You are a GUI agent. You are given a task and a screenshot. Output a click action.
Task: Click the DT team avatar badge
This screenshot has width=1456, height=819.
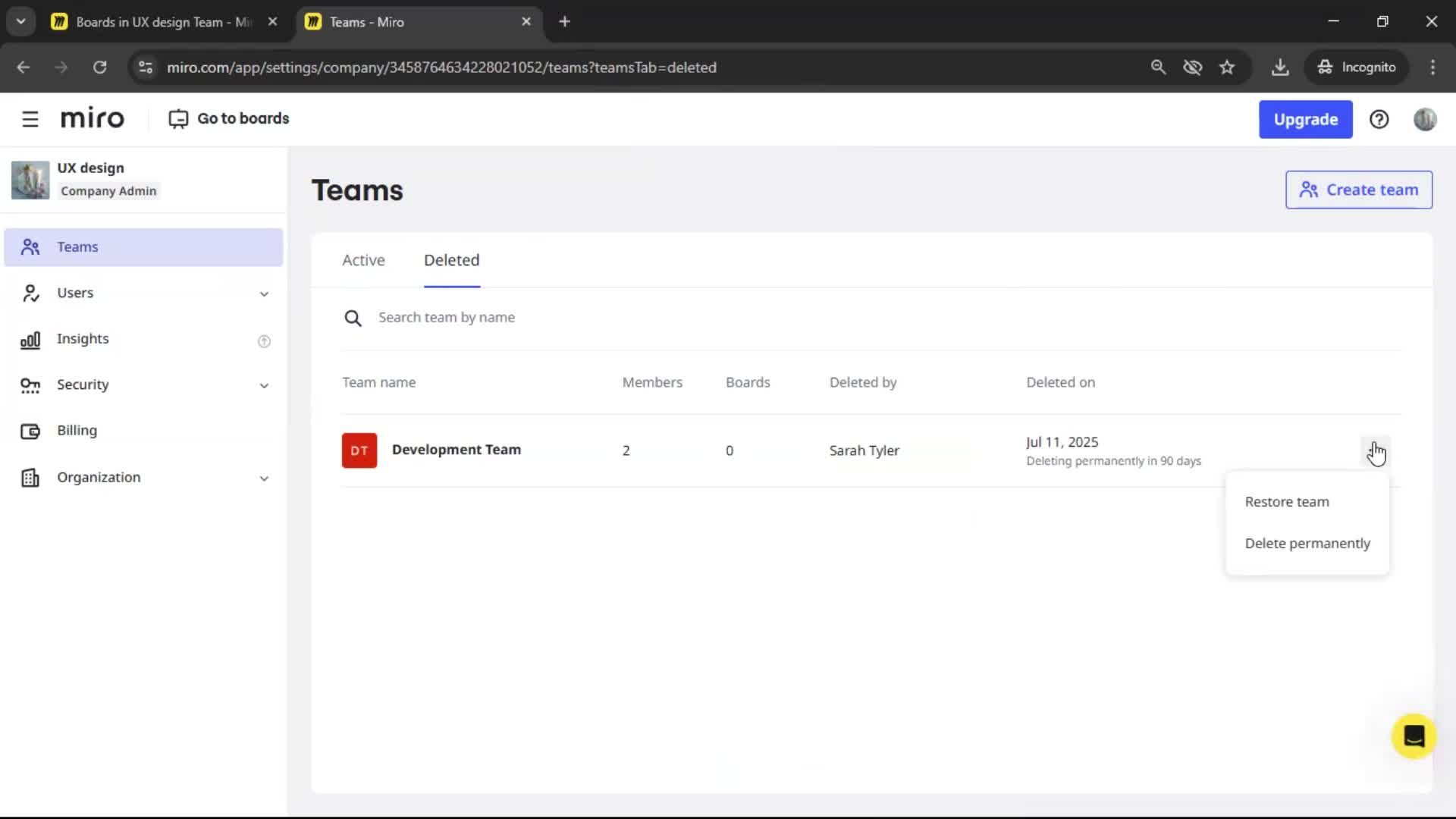tap(359, 450)
